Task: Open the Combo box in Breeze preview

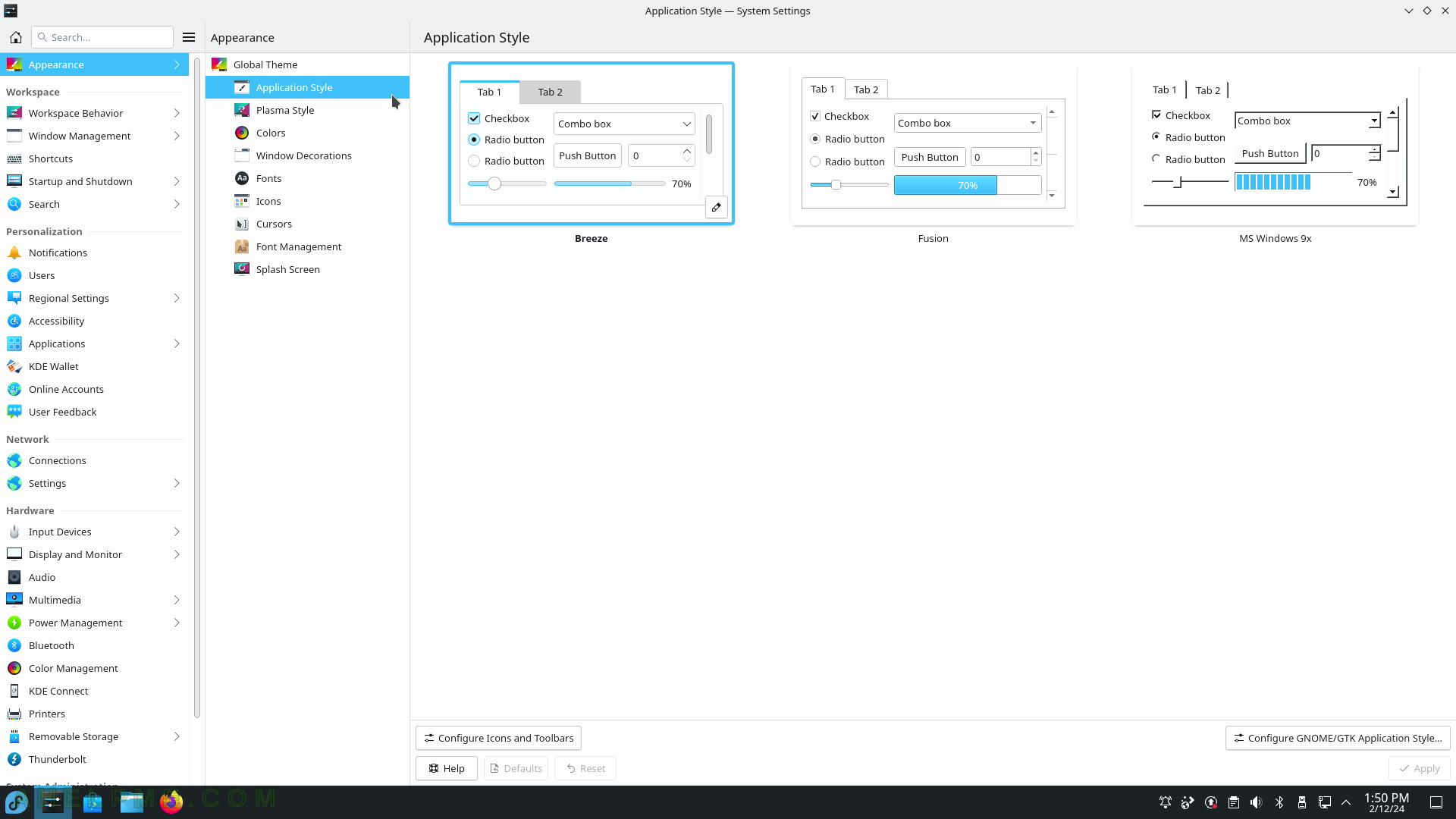Action: 624,124
